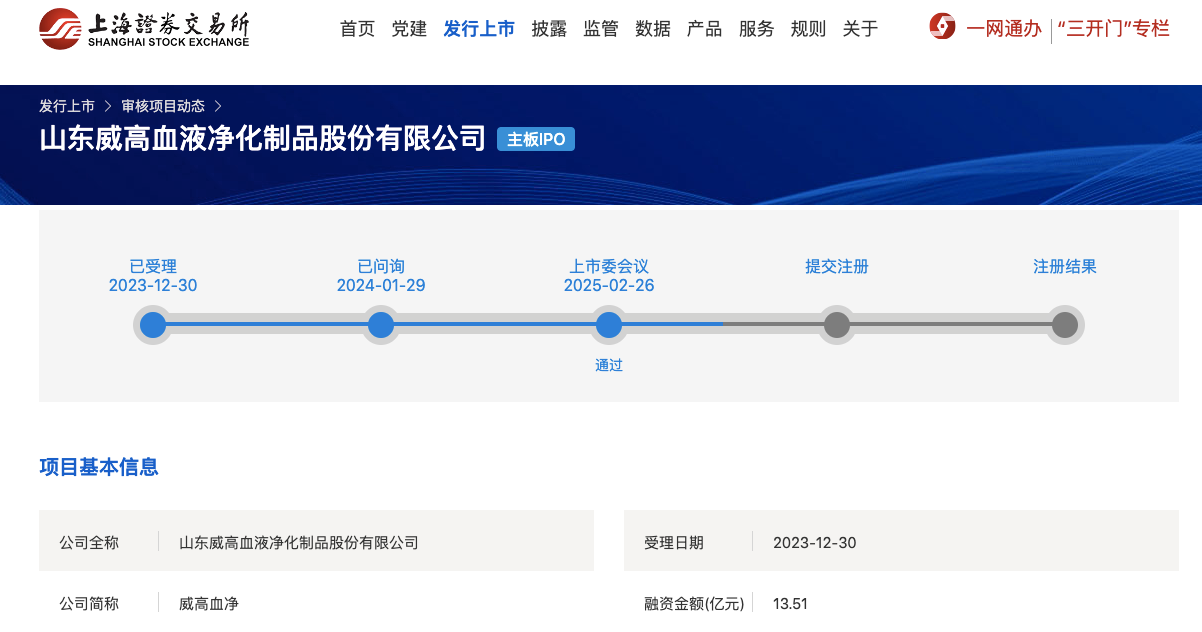Click the 13.51 financing amount value
The height and width of the screenshot is (632, 1202).
click(x=790, y=603)
